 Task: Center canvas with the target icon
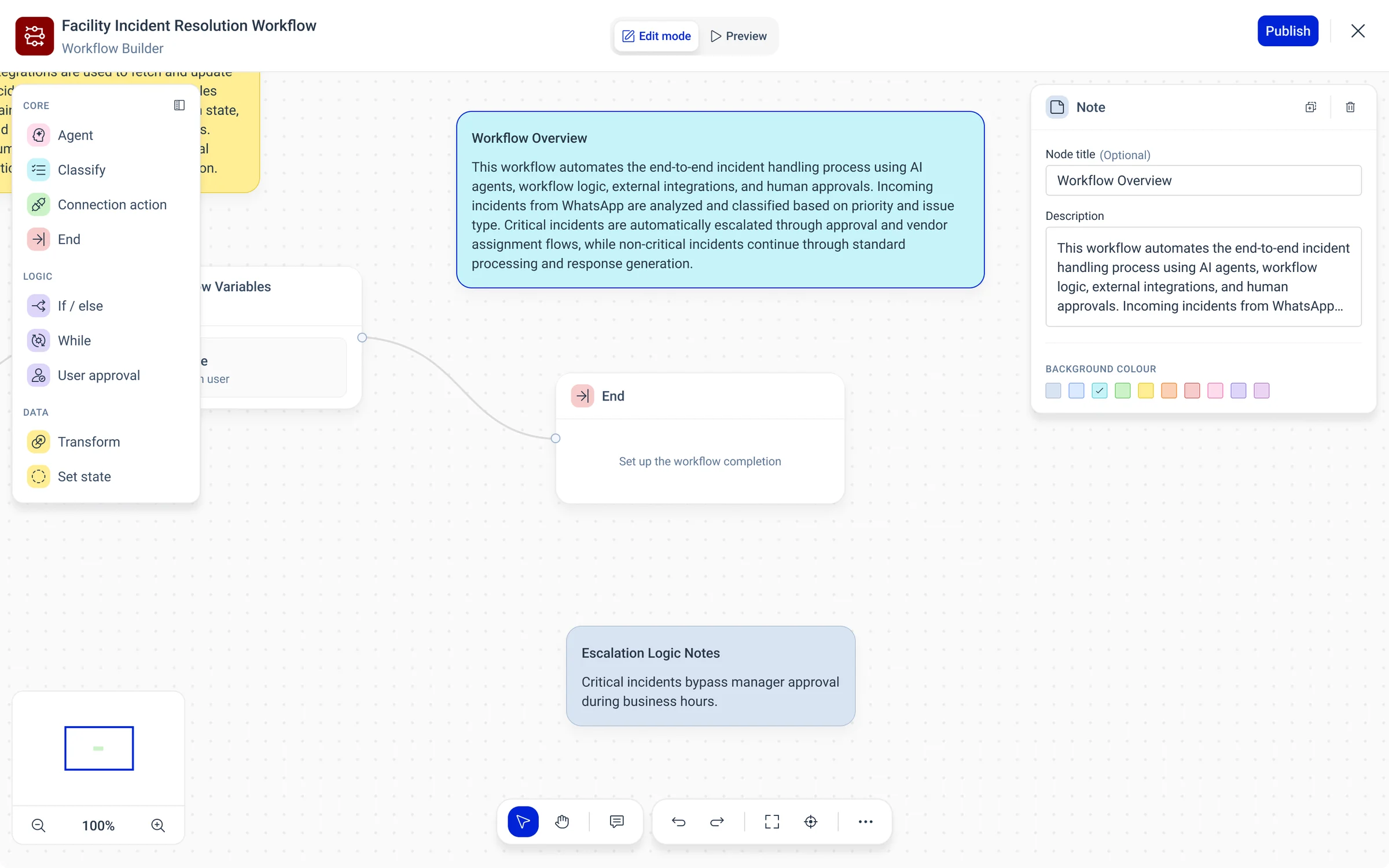(x=811, y=822)
